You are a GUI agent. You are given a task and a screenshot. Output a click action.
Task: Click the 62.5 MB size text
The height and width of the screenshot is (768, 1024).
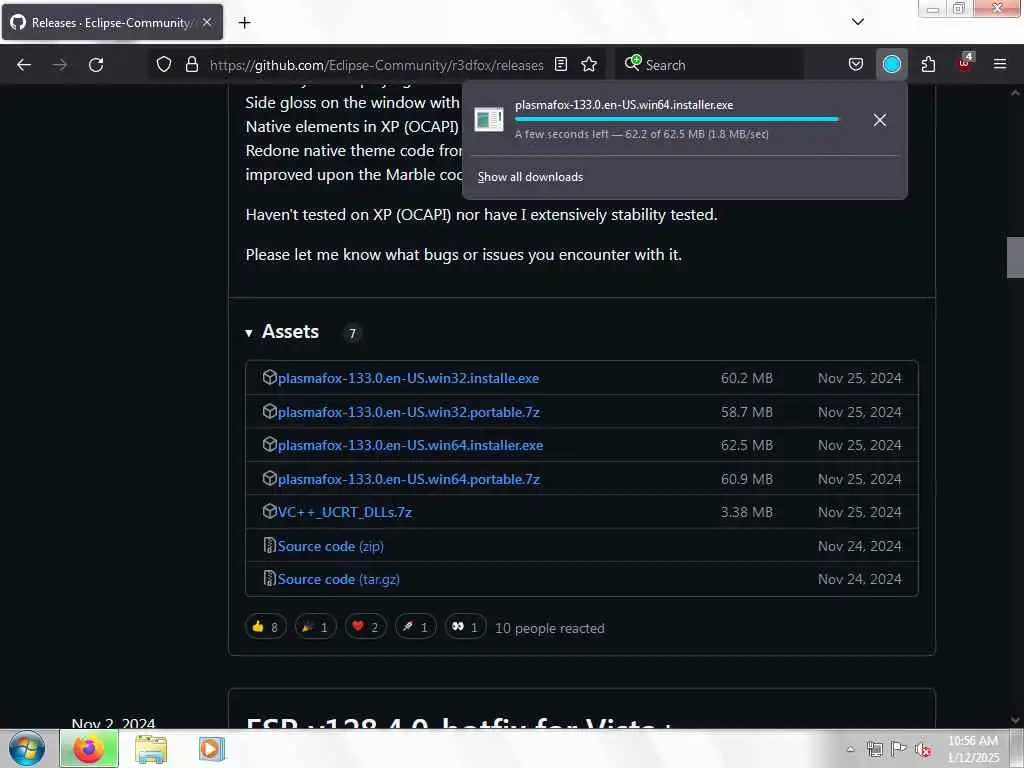click(746, 445)
